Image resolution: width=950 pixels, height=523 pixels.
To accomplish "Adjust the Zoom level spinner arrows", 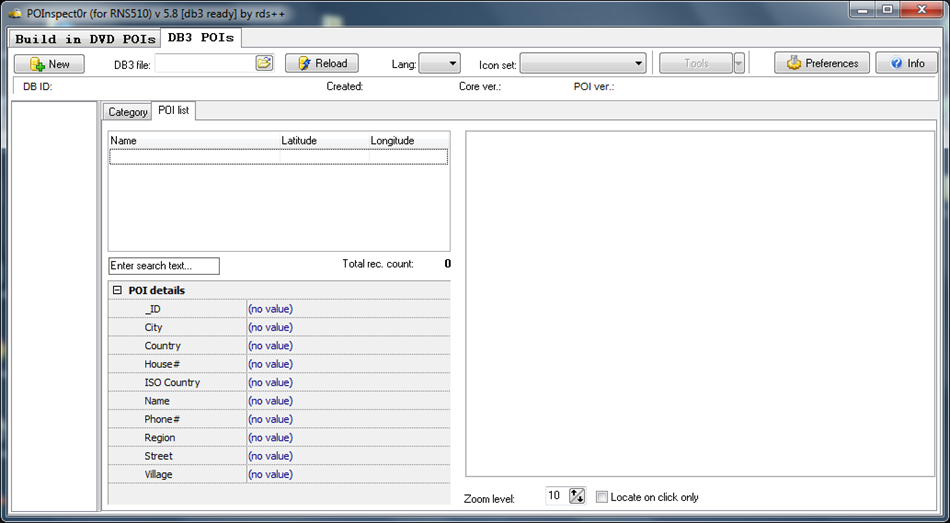I will click(x=577, y=496).
